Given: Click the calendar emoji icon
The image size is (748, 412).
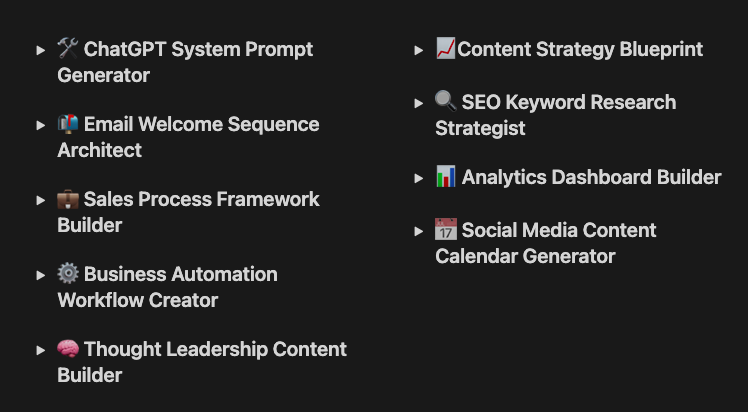Looking at the screenshot, I should (x=446, y=229).
